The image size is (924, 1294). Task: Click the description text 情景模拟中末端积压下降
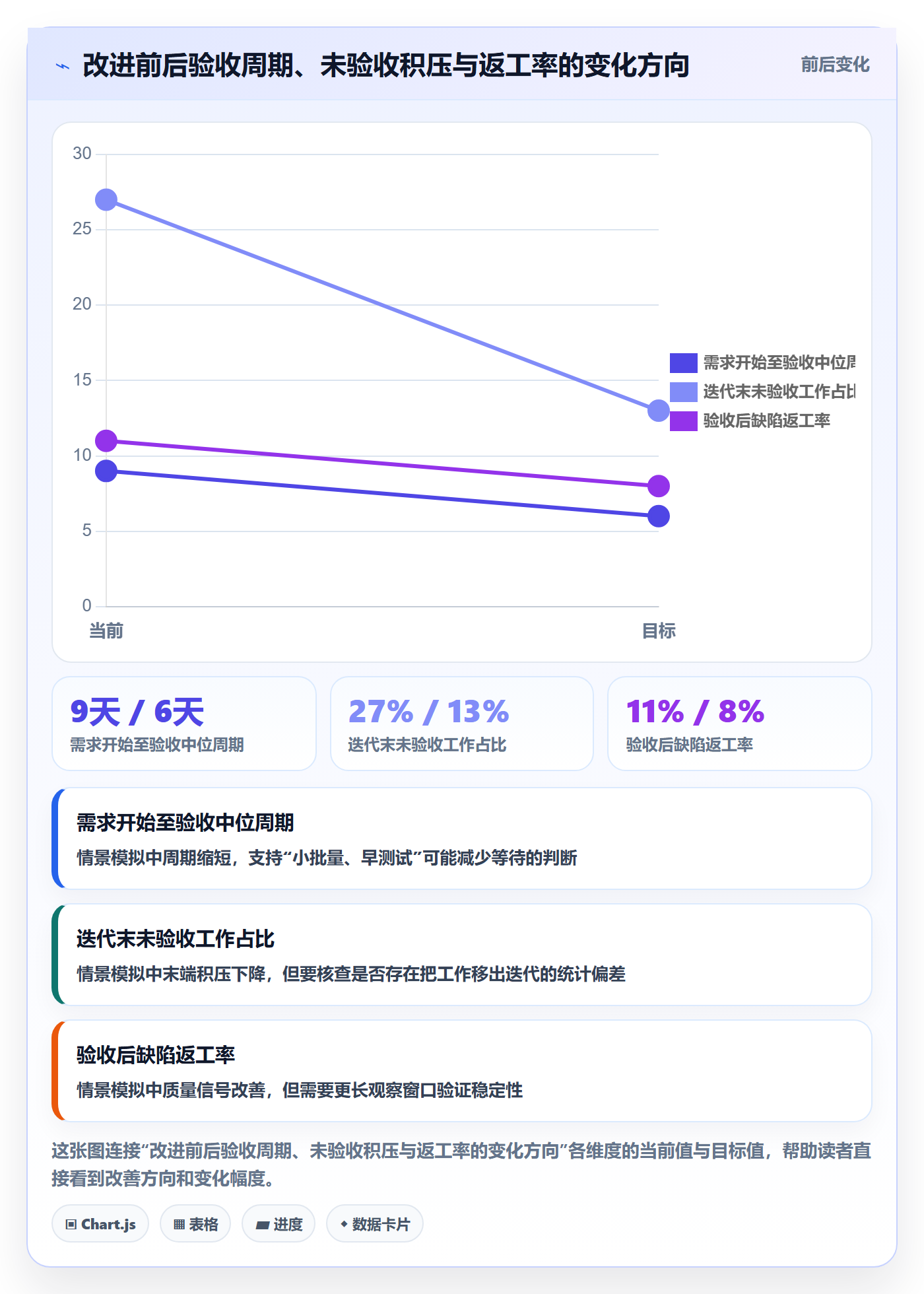[351, 974]
